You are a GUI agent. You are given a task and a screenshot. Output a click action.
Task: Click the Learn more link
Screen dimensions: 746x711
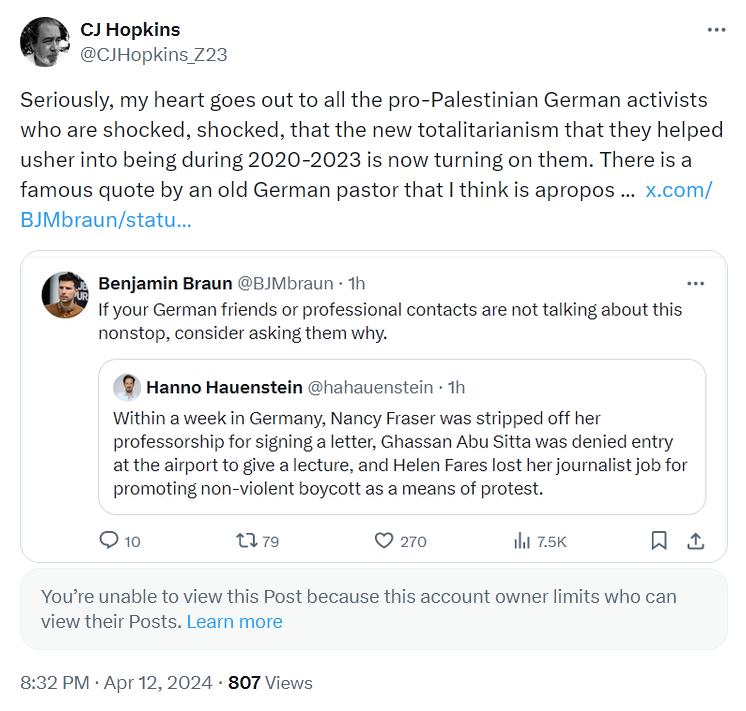[234, 622]
